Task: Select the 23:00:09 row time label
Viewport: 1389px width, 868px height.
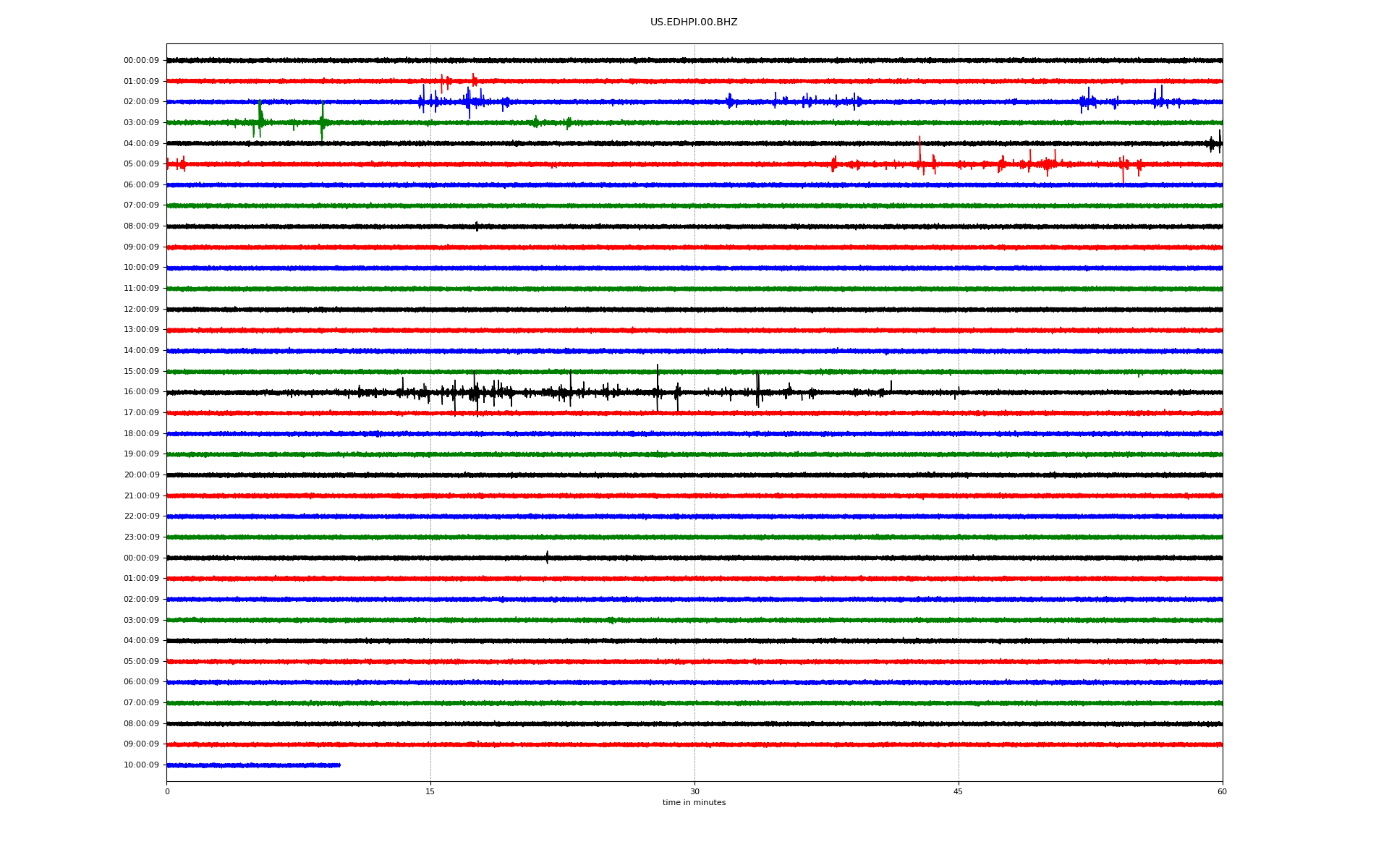Action: point(141,537)
